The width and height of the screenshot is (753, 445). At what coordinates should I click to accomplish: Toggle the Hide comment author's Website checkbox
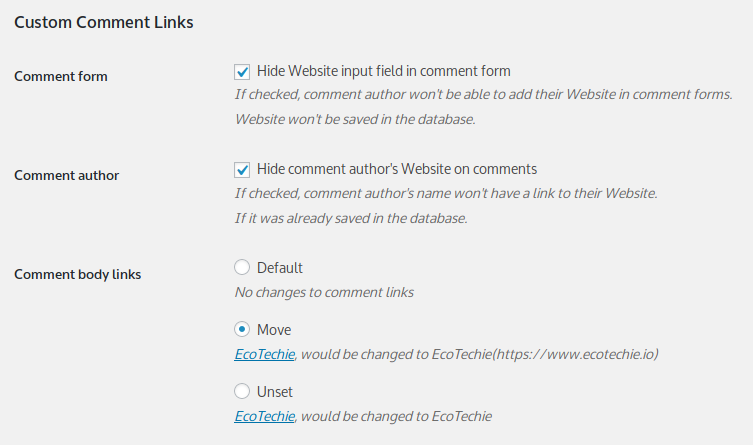(x=242, y=169)
